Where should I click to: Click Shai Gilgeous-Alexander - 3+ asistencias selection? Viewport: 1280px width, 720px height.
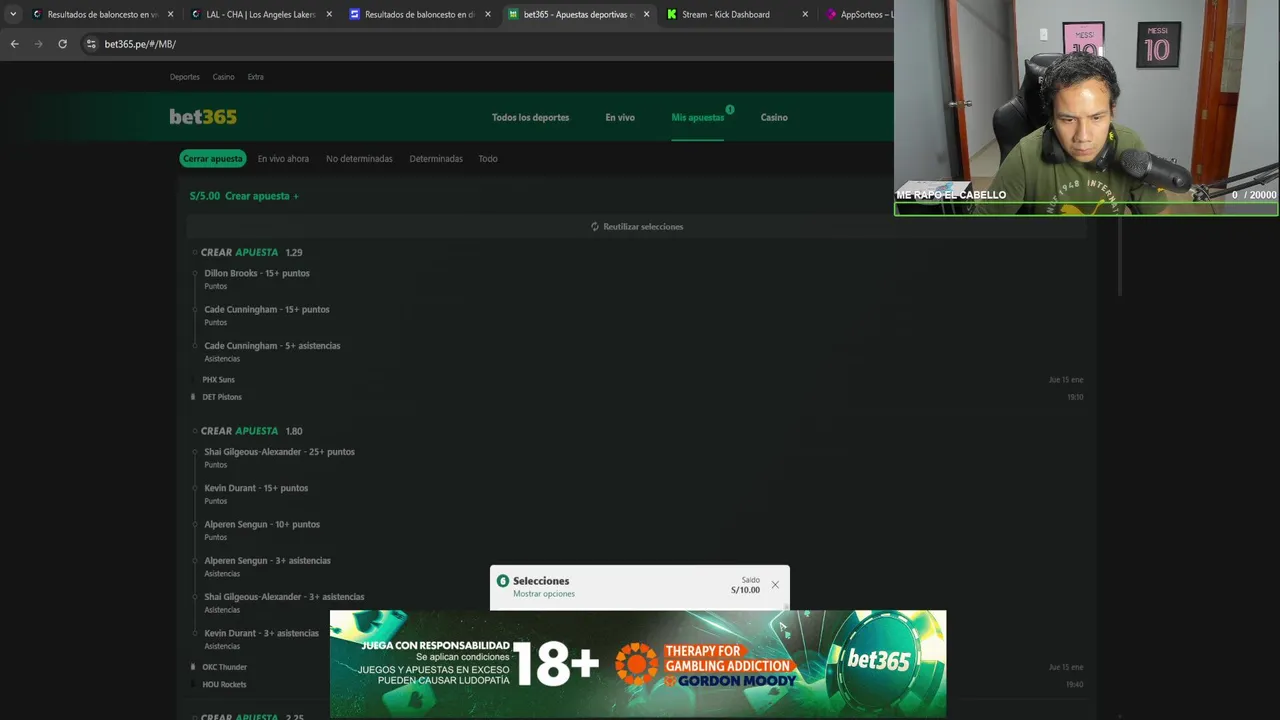284,597
